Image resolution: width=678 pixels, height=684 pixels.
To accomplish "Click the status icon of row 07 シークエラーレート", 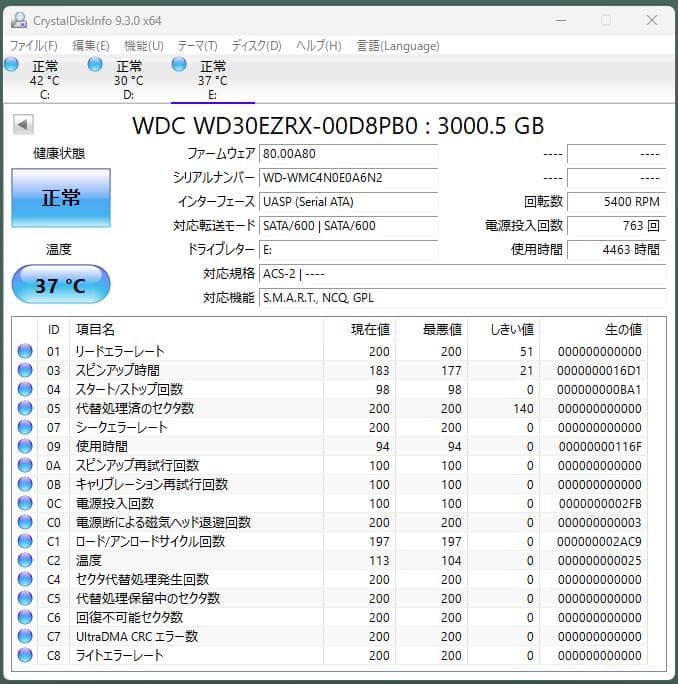I will tap(25, 427).
